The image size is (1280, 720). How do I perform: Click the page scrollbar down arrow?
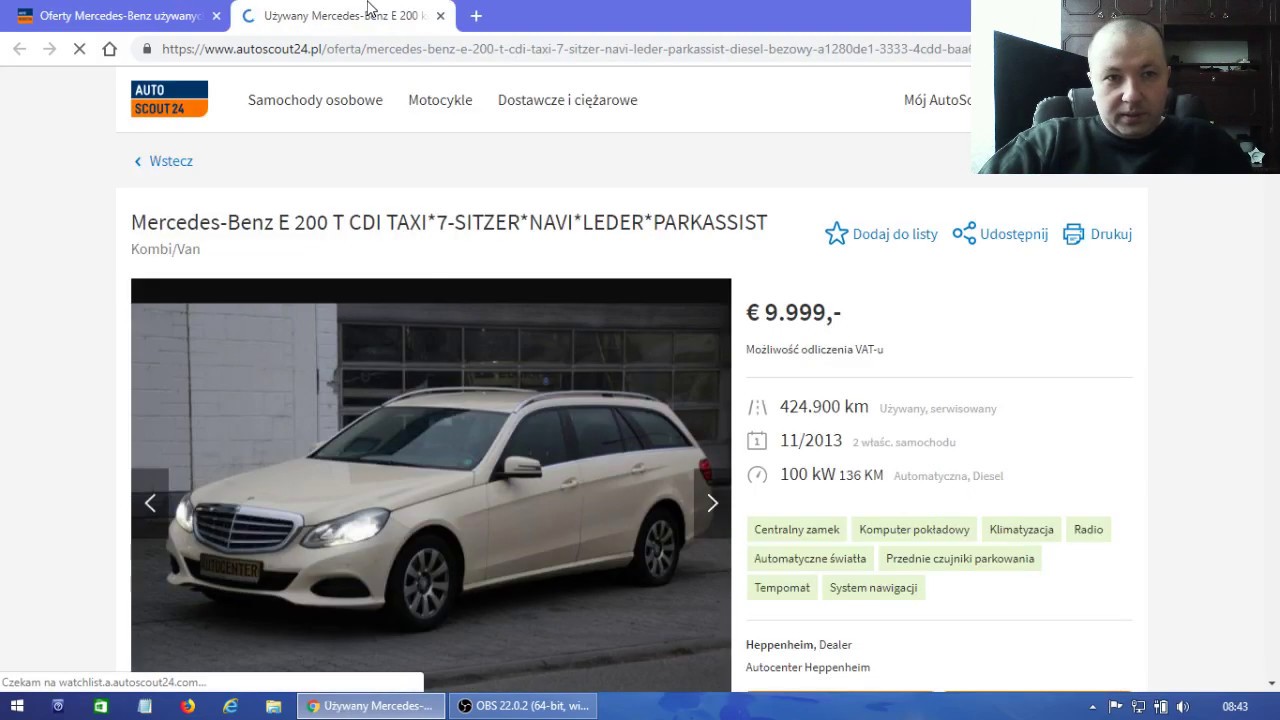point(1272,683)
